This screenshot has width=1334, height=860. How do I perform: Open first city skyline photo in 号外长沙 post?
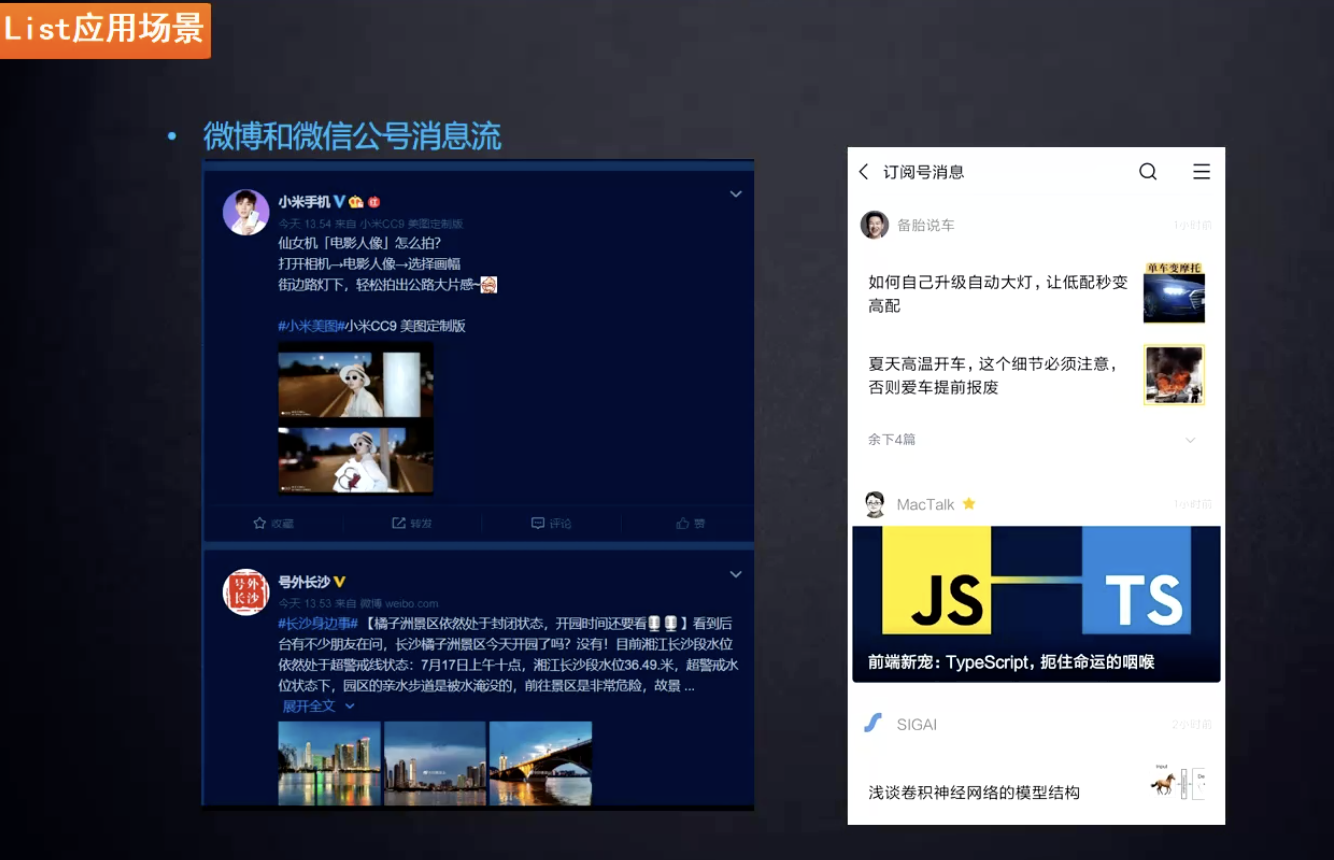pos(329,763)
